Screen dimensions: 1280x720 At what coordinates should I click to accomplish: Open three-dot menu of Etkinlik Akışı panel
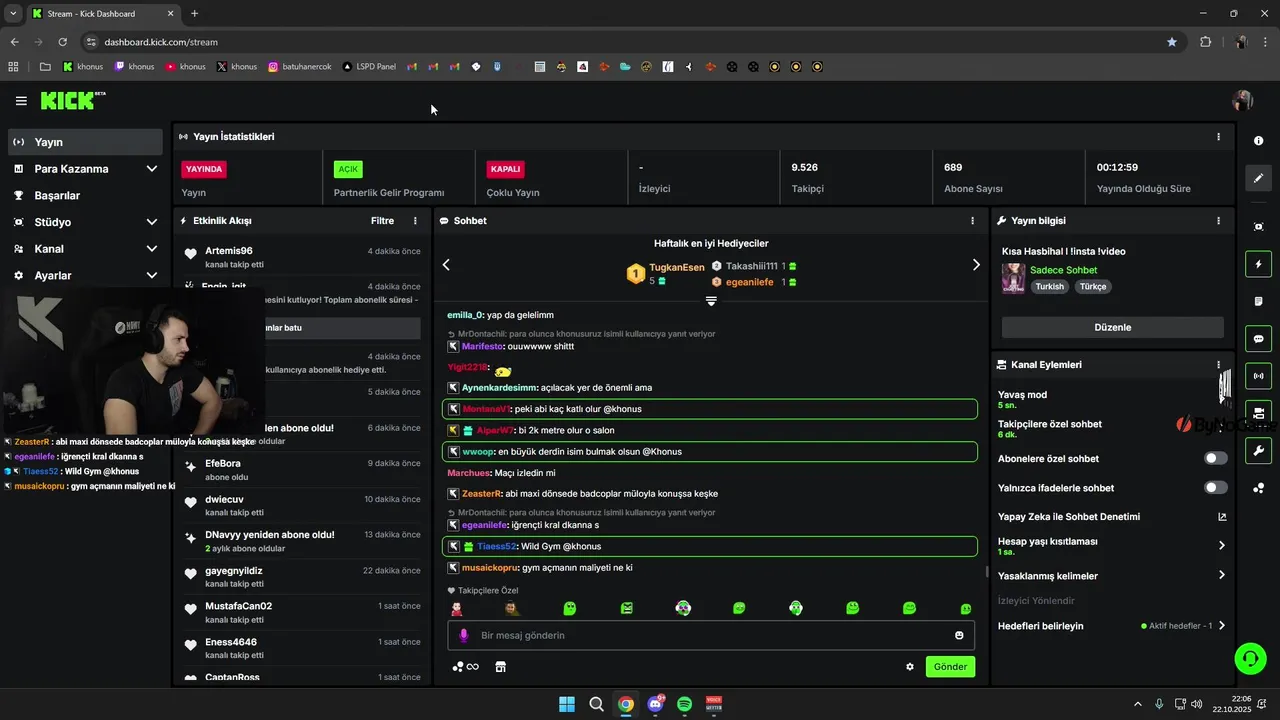coord(415,220)
